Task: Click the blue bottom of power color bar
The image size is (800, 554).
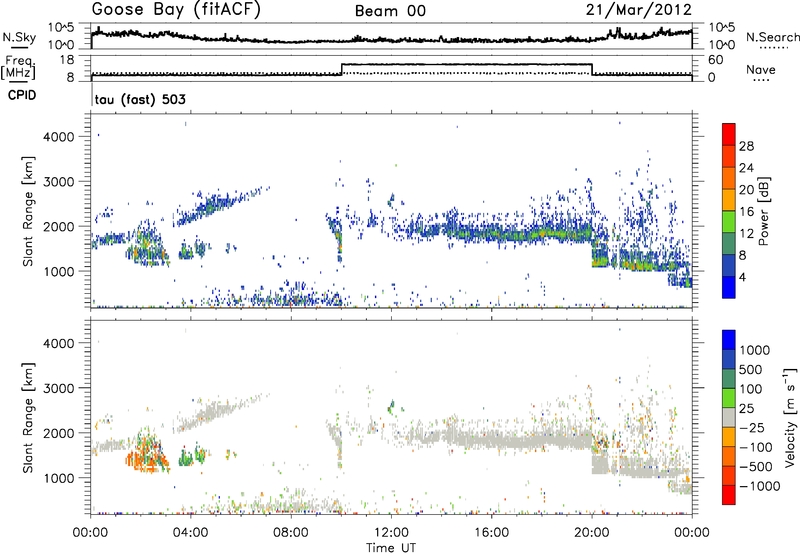Action: coord(729,287)
